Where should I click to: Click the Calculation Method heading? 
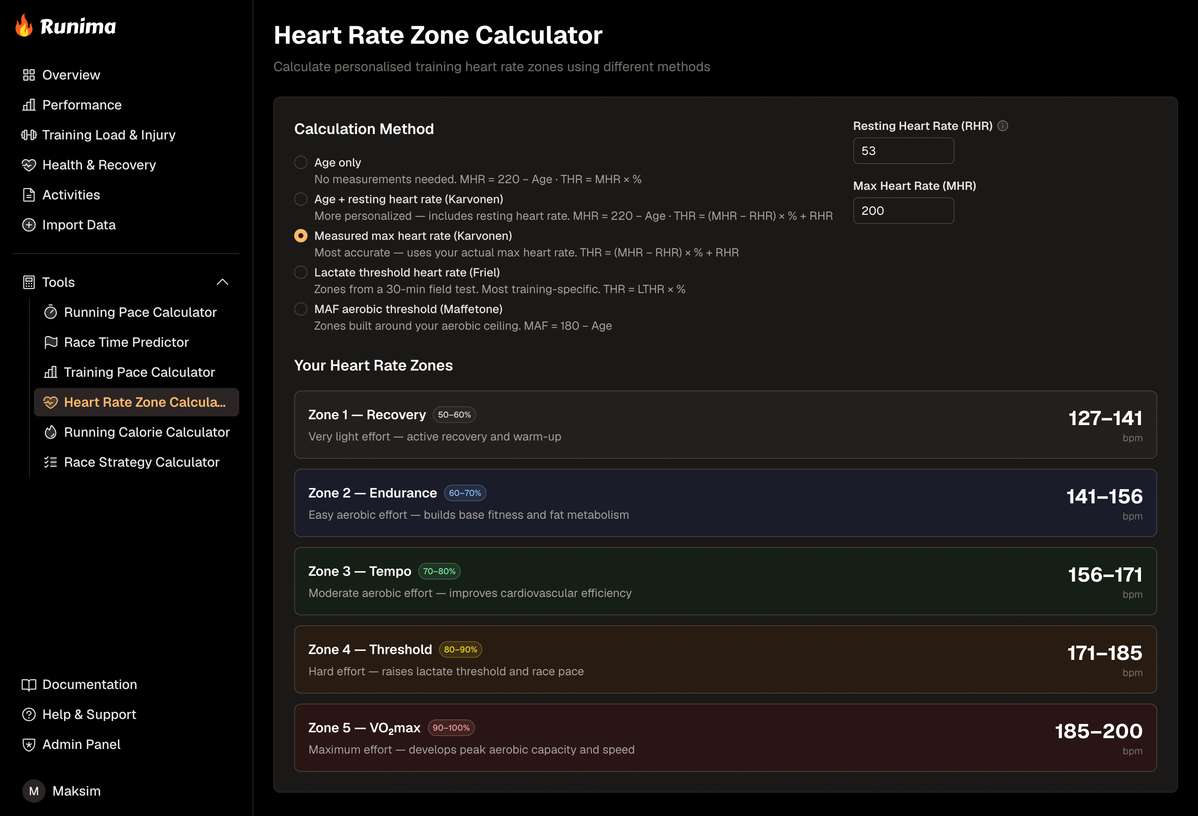coord(364,129)
